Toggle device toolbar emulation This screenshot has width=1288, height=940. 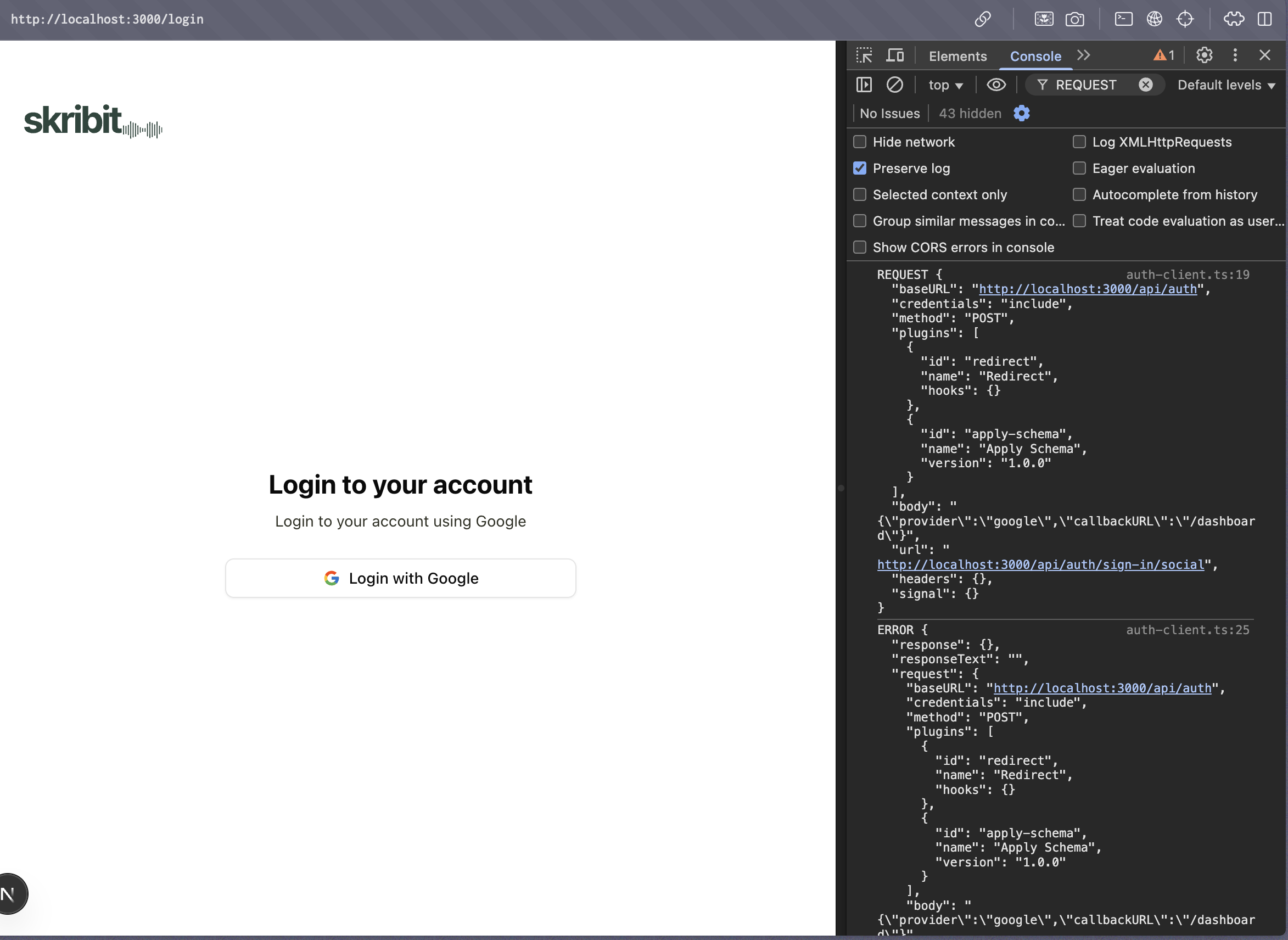[x=895, y=55]
